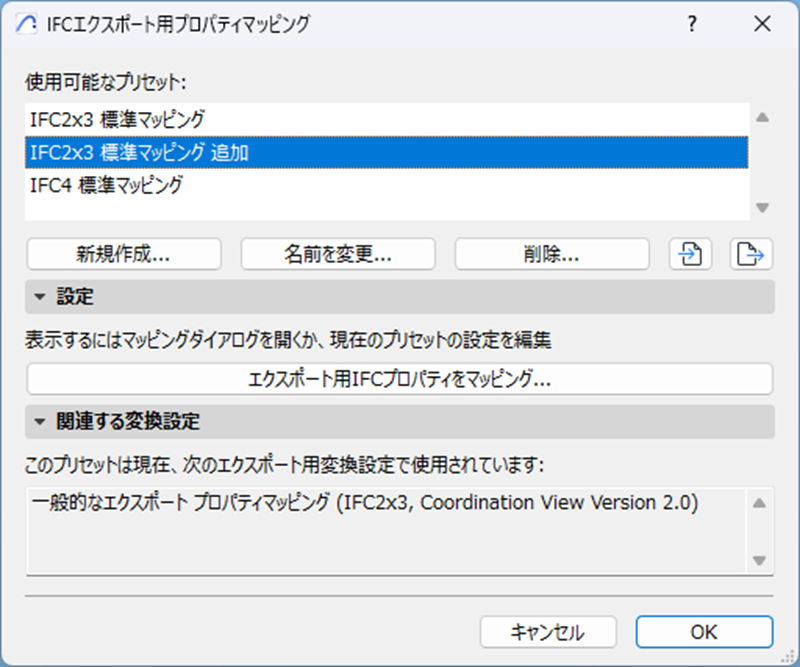Viewport: 800px width, 667px height.
Task: Close the IFC property mapping dialog
Action: pos(762,23)
